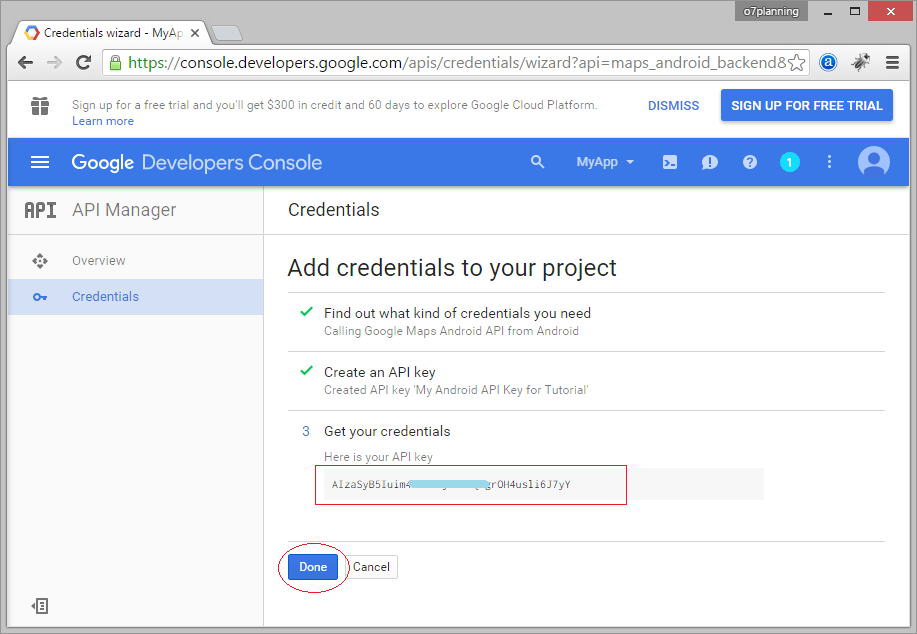Click the Google Developers Console logo

tap(196, 162)
